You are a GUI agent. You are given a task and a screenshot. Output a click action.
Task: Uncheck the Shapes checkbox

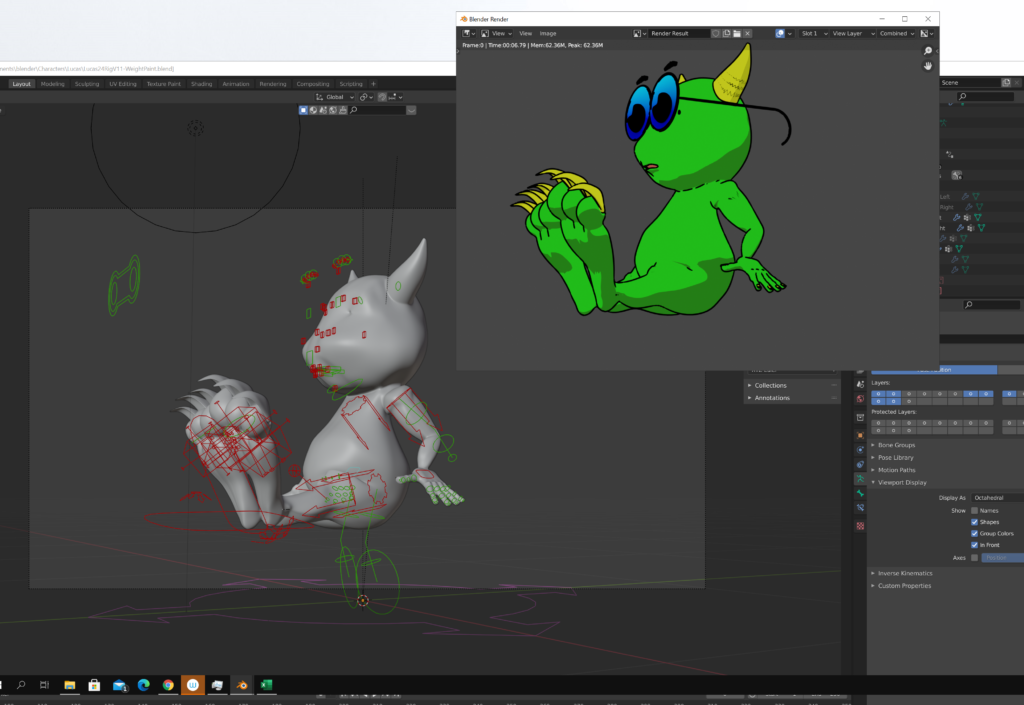tap(975, 522)
